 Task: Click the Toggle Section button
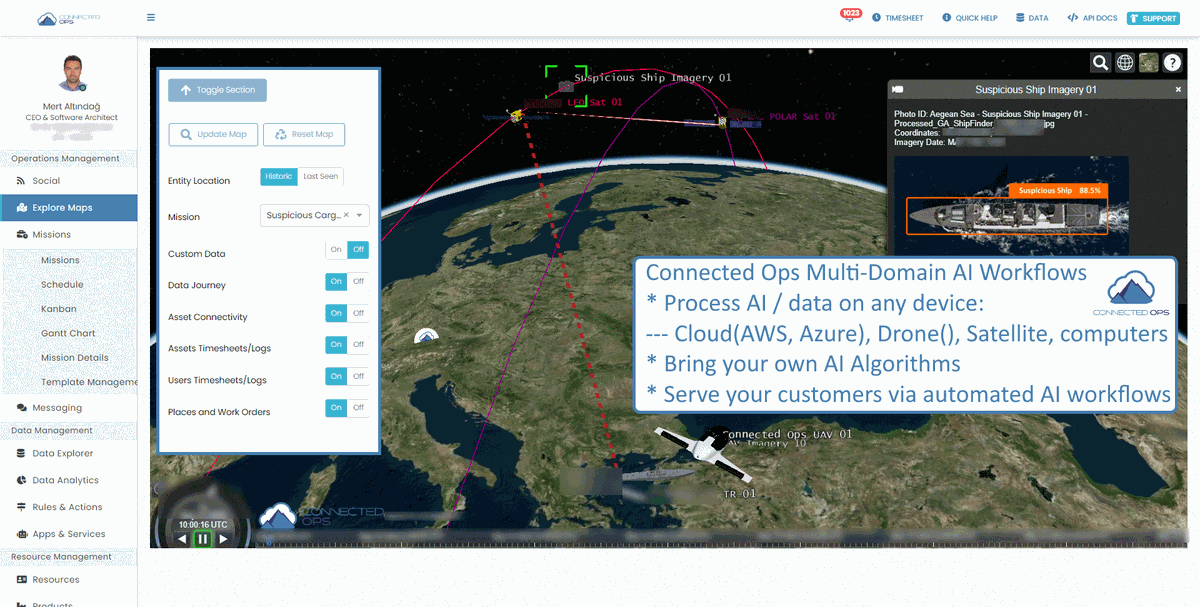[x=217, y=90]
